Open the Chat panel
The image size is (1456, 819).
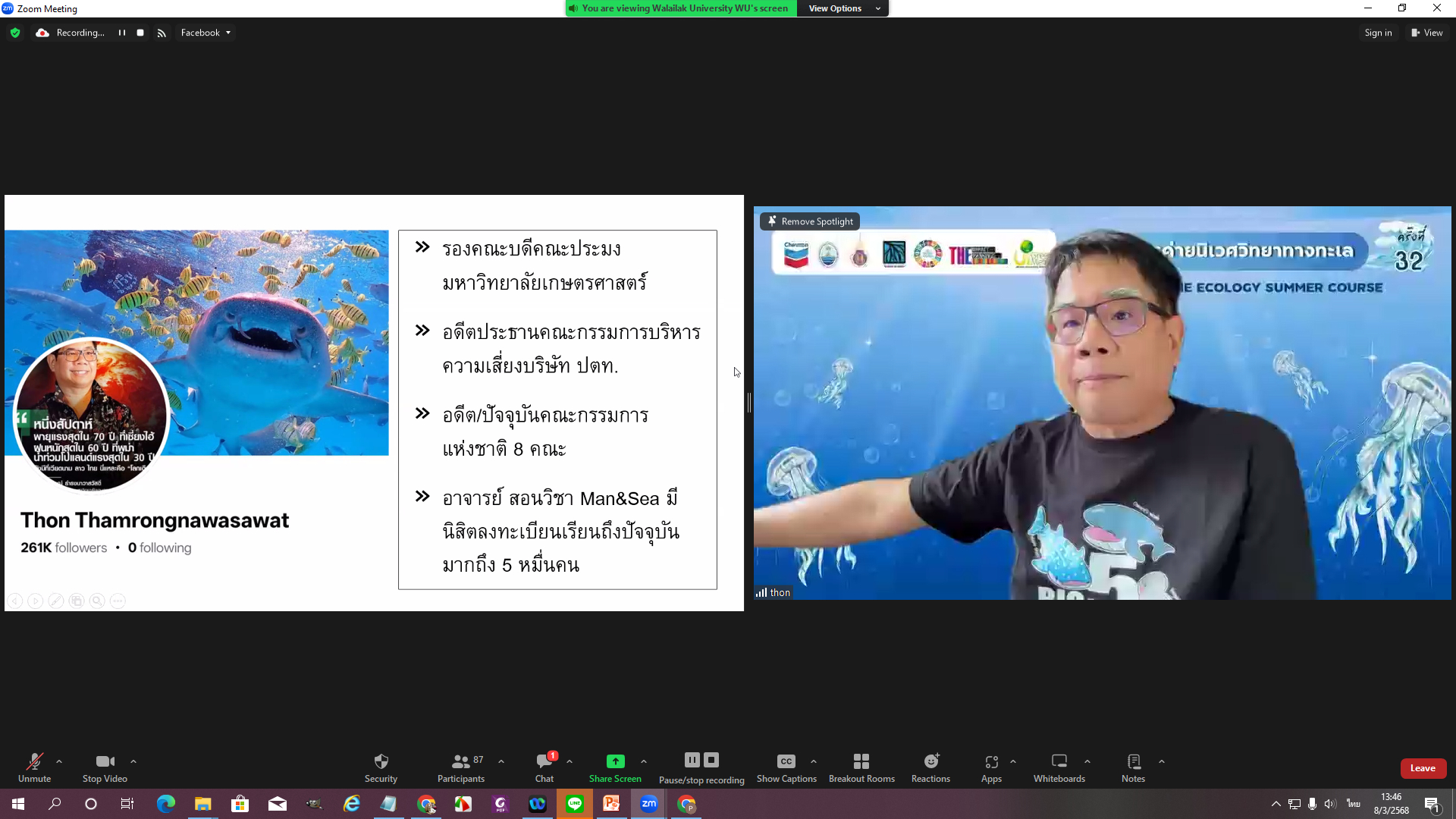pyautogui.click(x=544, y=761)
